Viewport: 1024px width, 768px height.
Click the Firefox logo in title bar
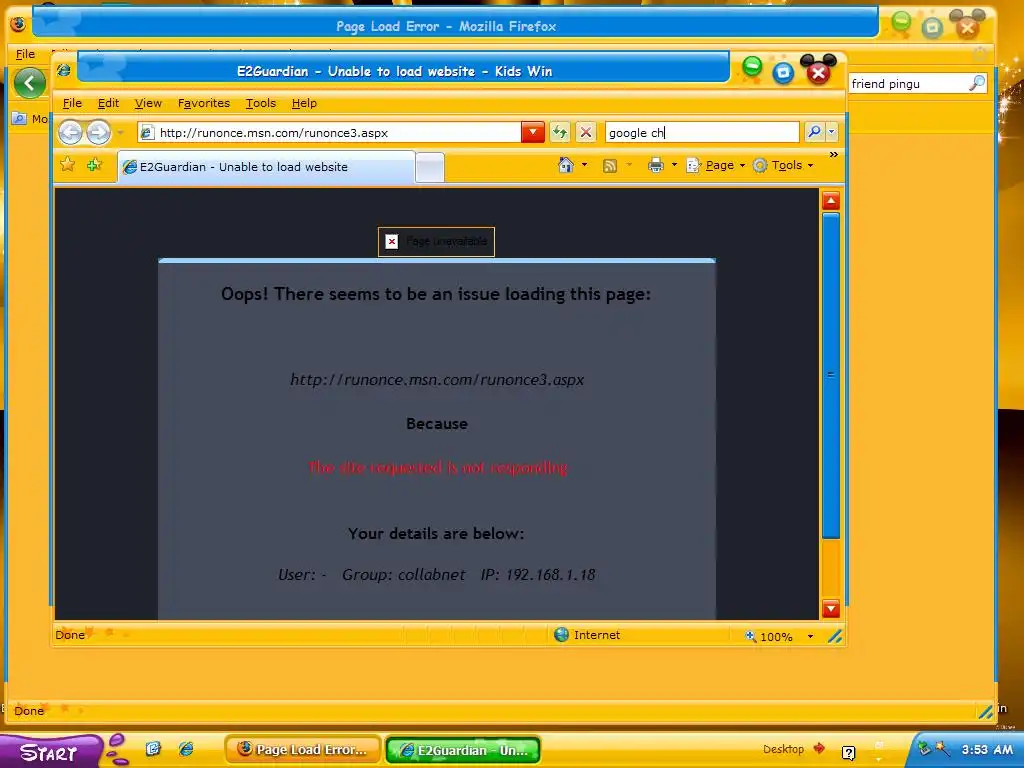(x=18, y=24)
